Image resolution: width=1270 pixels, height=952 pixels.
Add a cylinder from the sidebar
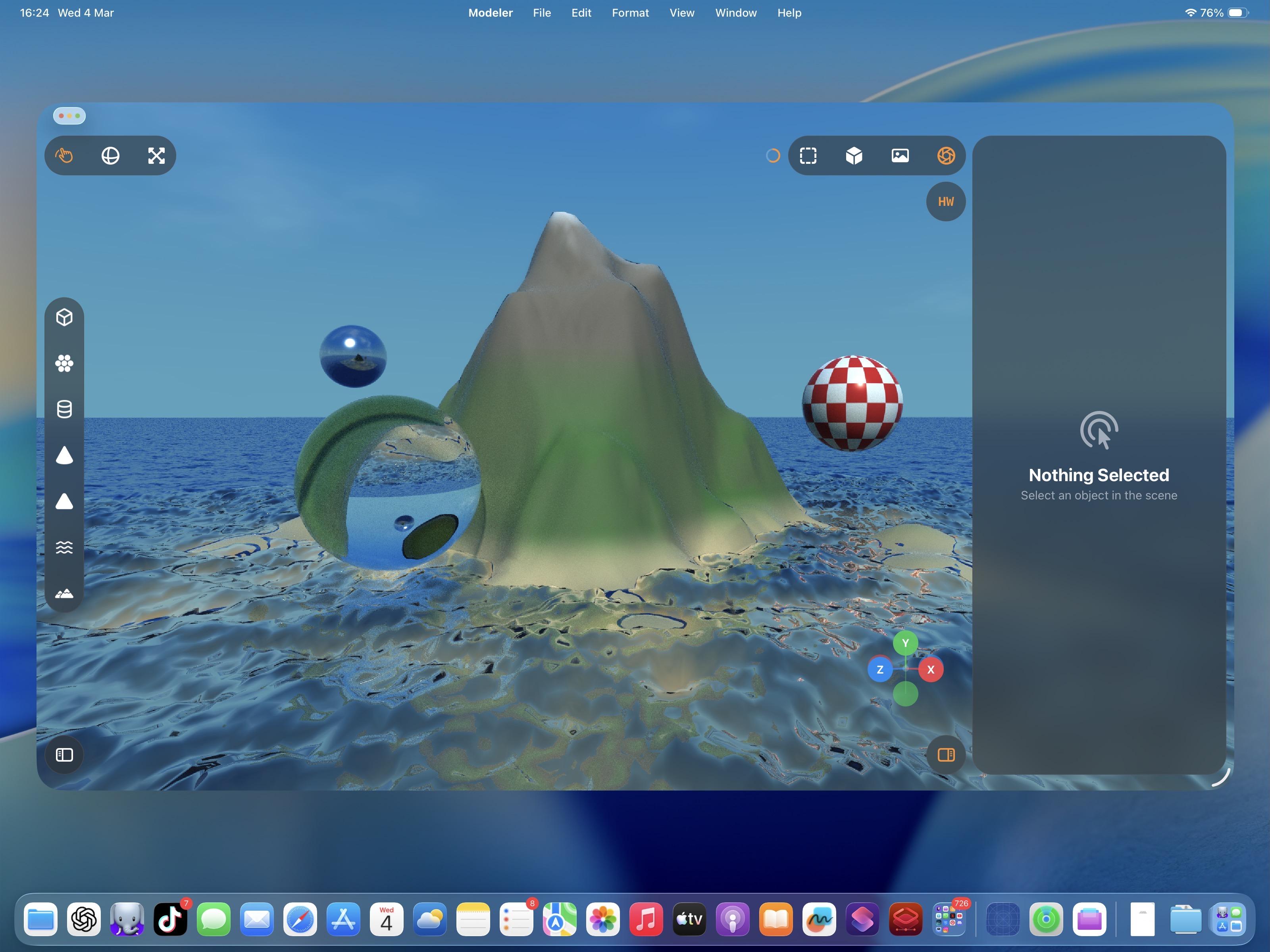coord(64,409)
